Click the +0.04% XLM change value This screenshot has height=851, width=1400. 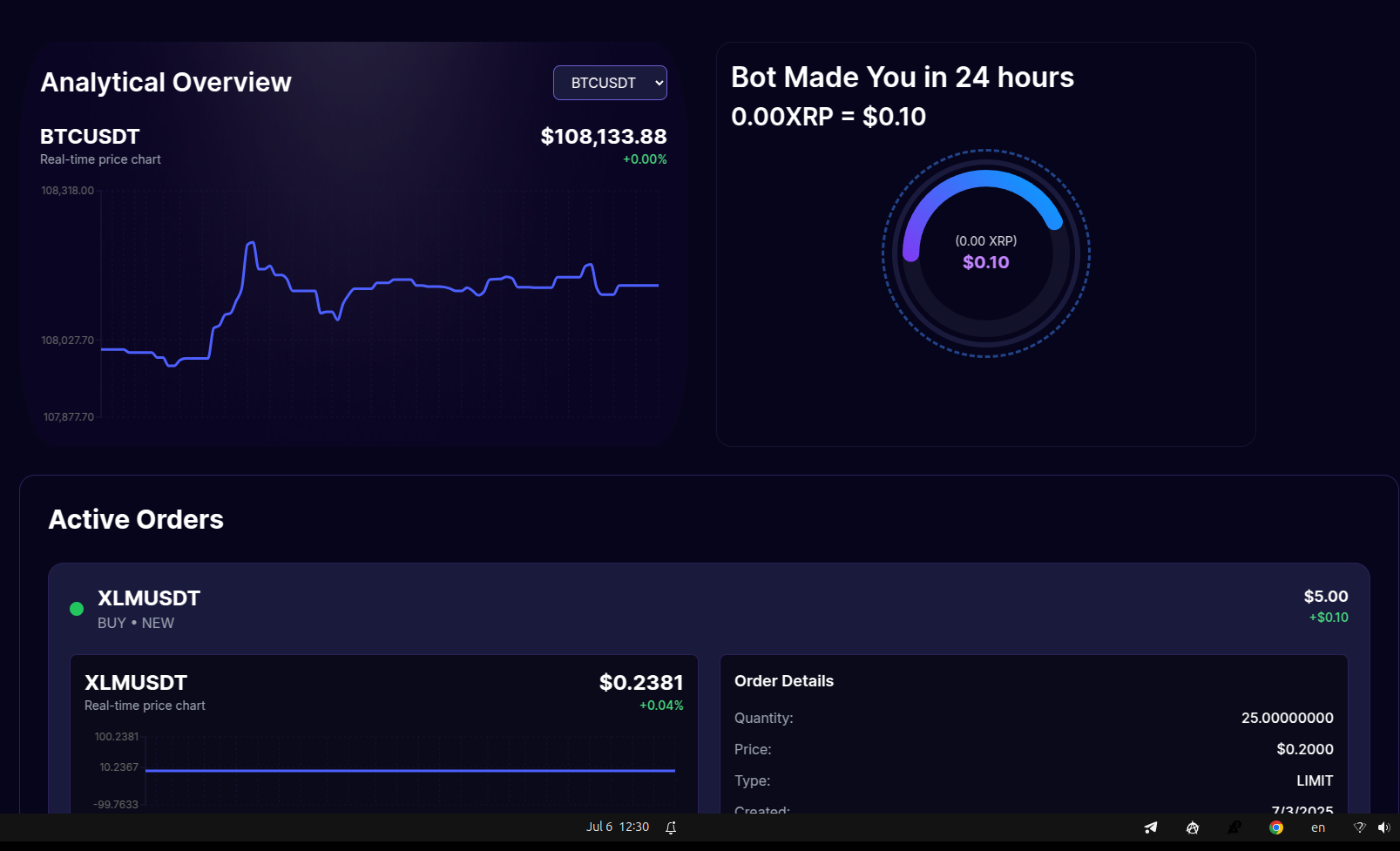(661, 706)
